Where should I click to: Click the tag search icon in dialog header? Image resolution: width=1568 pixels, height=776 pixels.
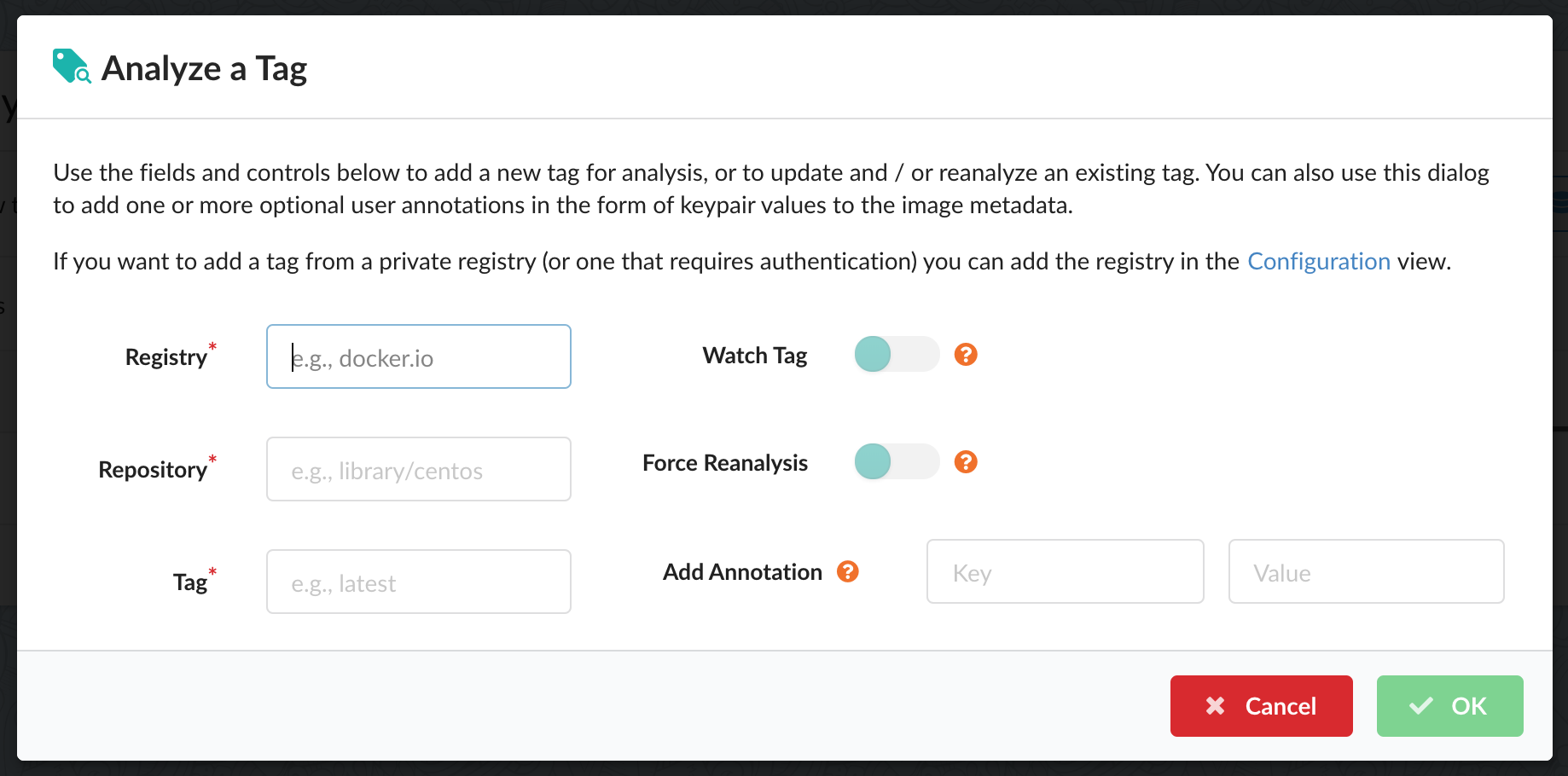[x=72, y=67]
